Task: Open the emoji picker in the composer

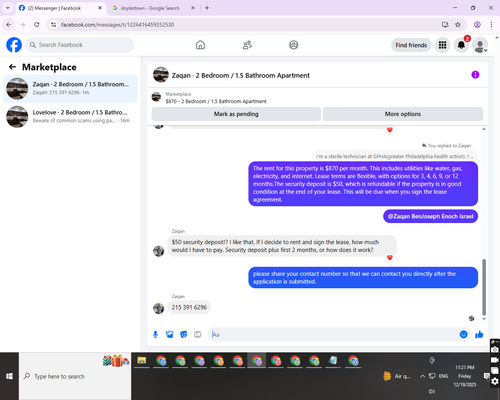Action: point(463,334)
